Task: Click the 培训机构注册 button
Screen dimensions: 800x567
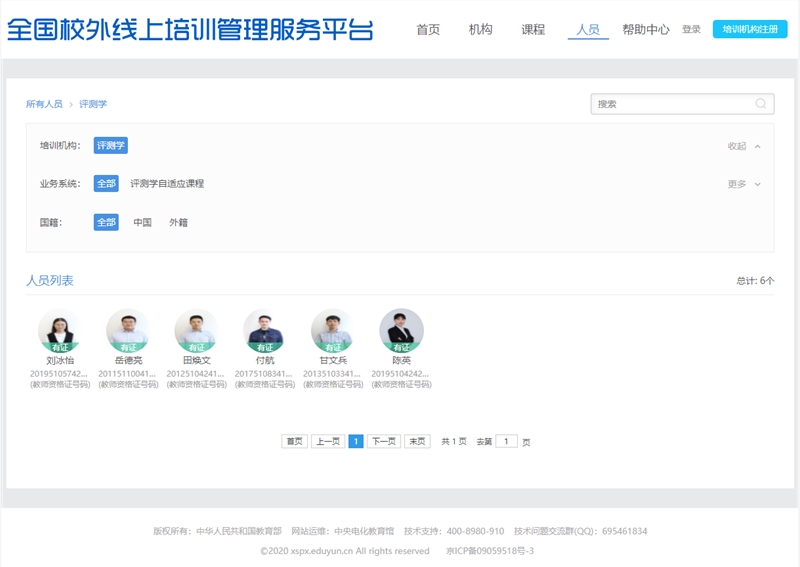Action: pyautogui.click(x=750, y=29)
